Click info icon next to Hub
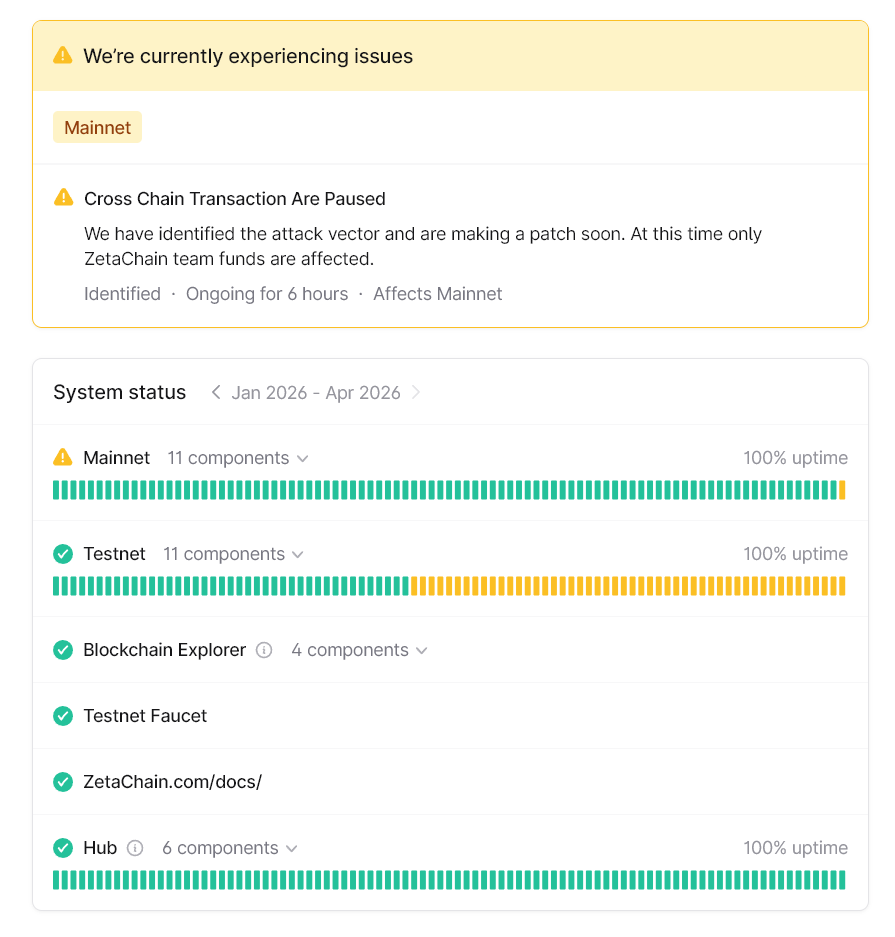 [x=136, y=848]
